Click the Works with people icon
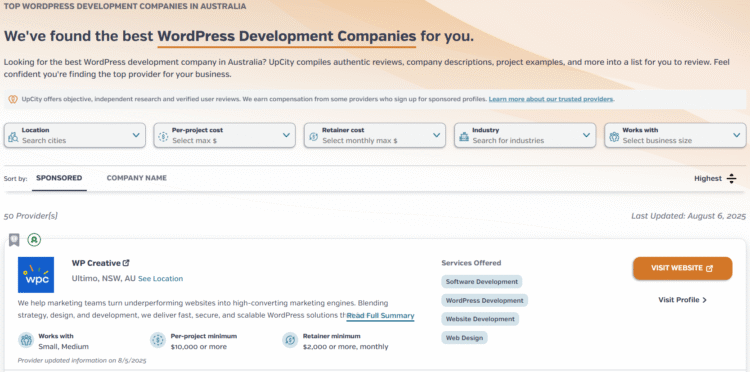Image resolution: width=750 pixels, height=372 pixels. click(614, 136)
